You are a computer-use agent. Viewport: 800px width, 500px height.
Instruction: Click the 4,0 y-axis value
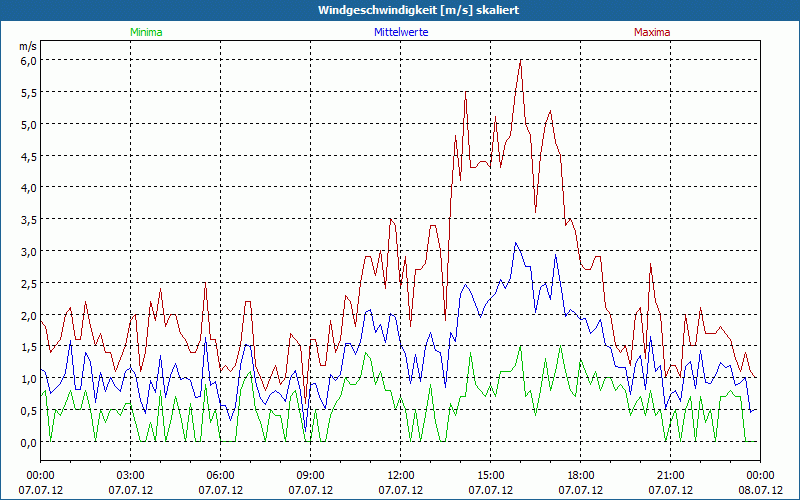coord(29,188)
